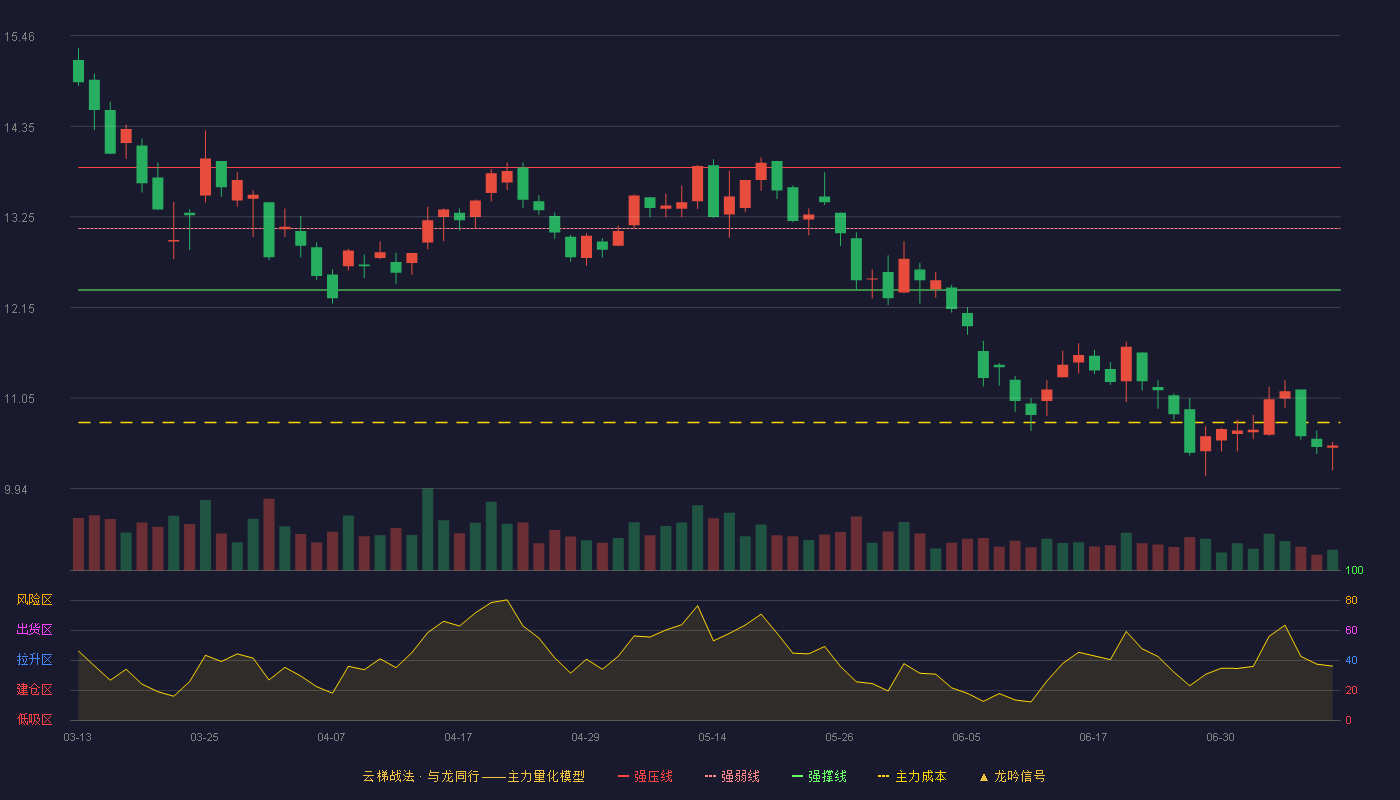1400x800 pixels.
Task: Click the 03-13 date label
Action: 77,737
